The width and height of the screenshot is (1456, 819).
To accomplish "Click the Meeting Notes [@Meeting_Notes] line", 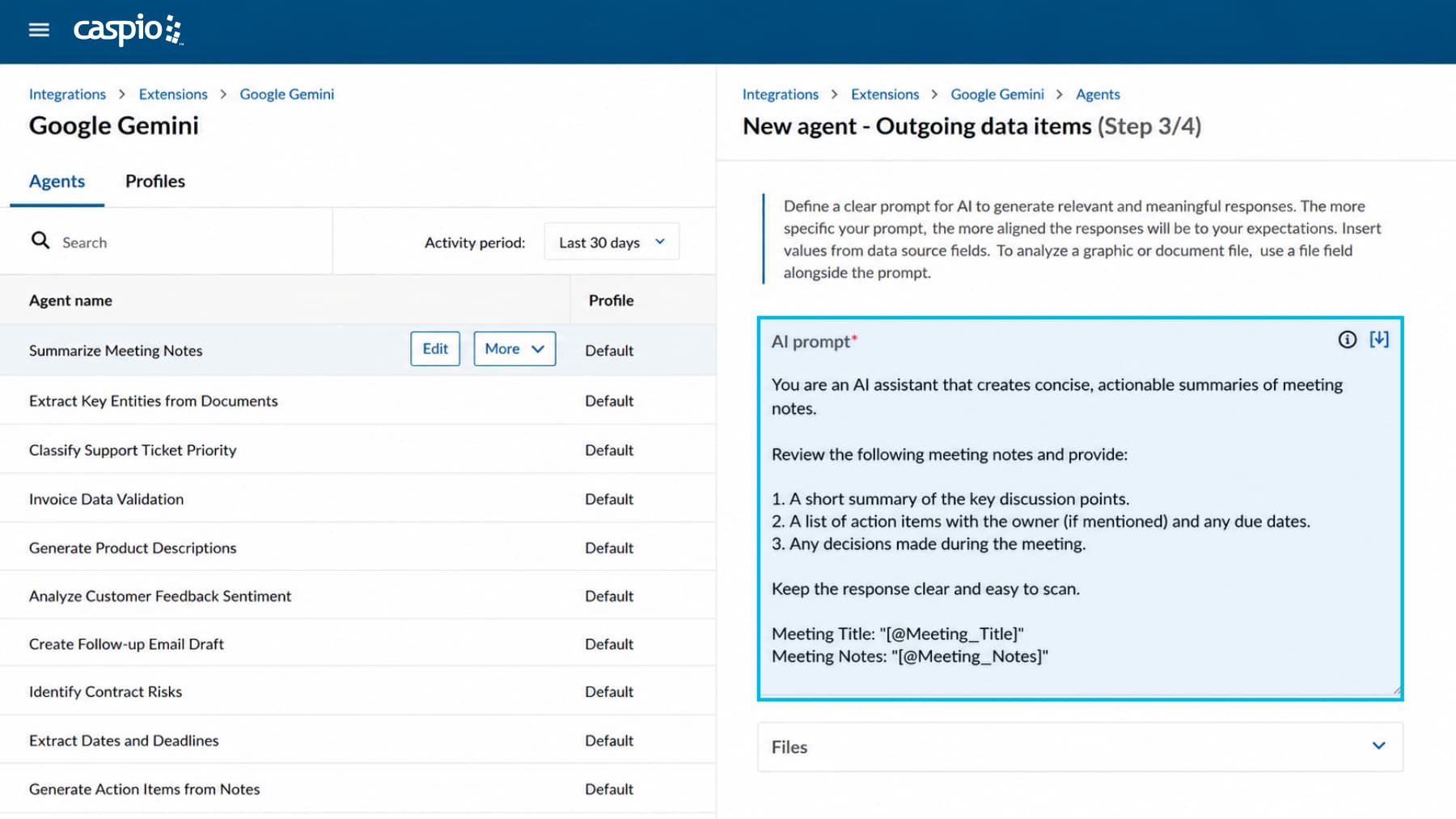I will (910, 656).
